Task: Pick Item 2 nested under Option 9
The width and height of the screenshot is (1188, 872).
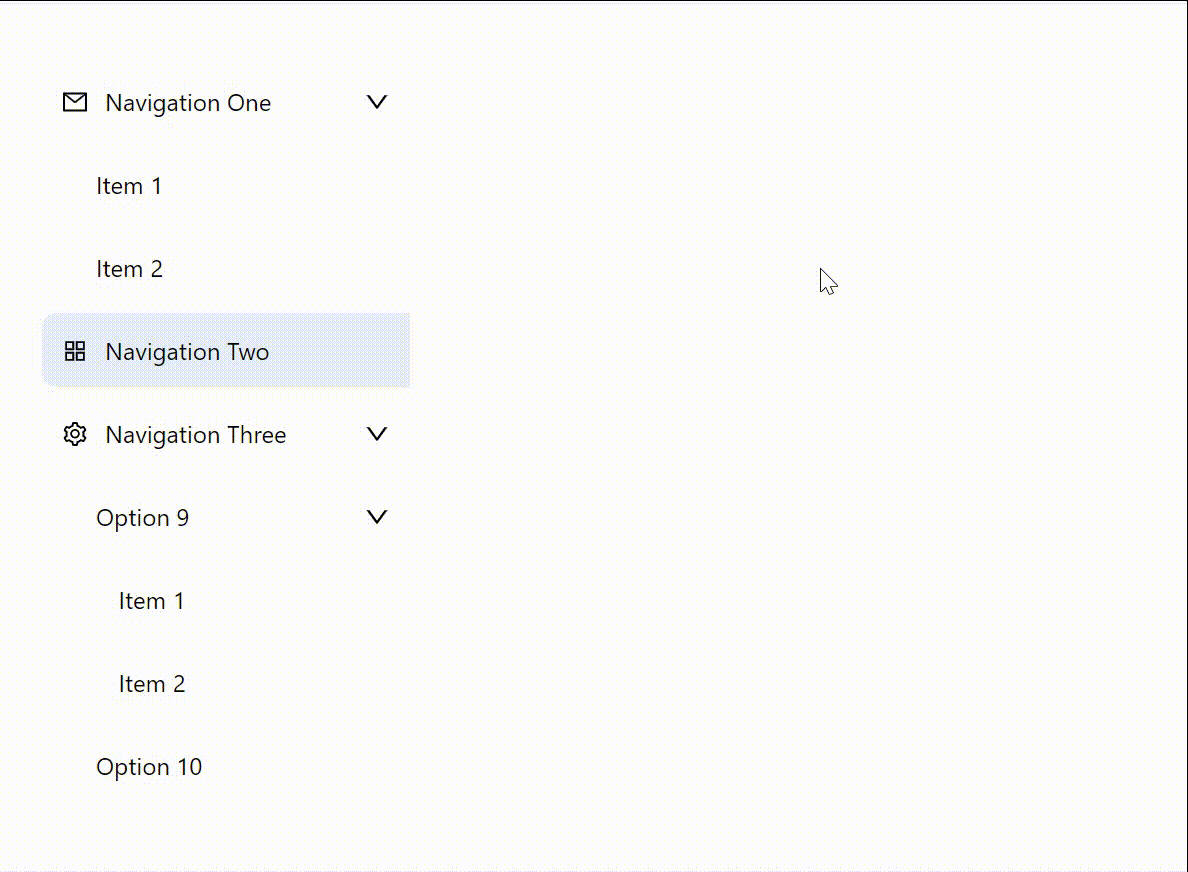Action: pos(151,684)
